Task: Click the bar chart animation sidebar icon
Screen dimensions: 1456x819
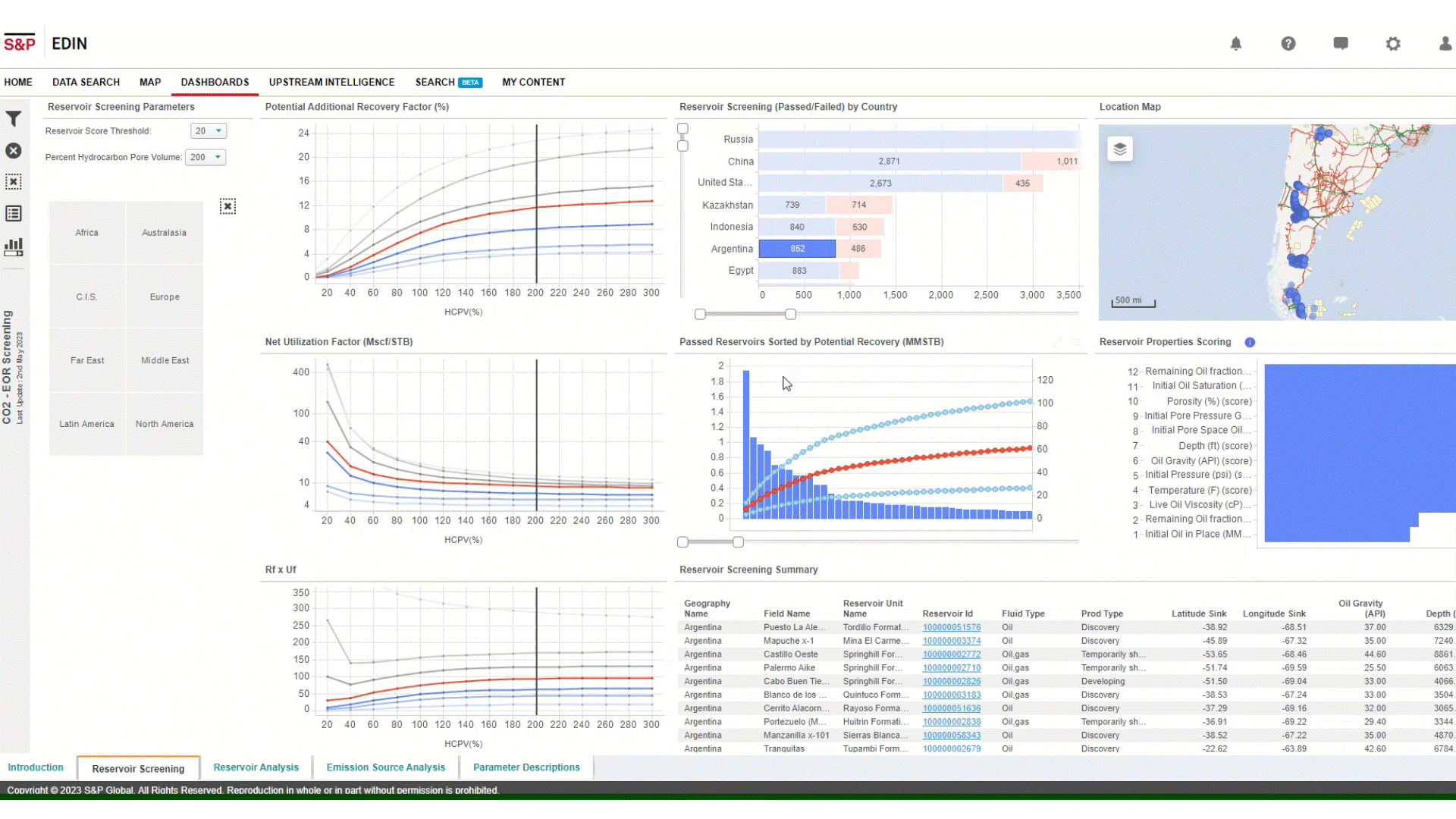Action: coord(14,246)
